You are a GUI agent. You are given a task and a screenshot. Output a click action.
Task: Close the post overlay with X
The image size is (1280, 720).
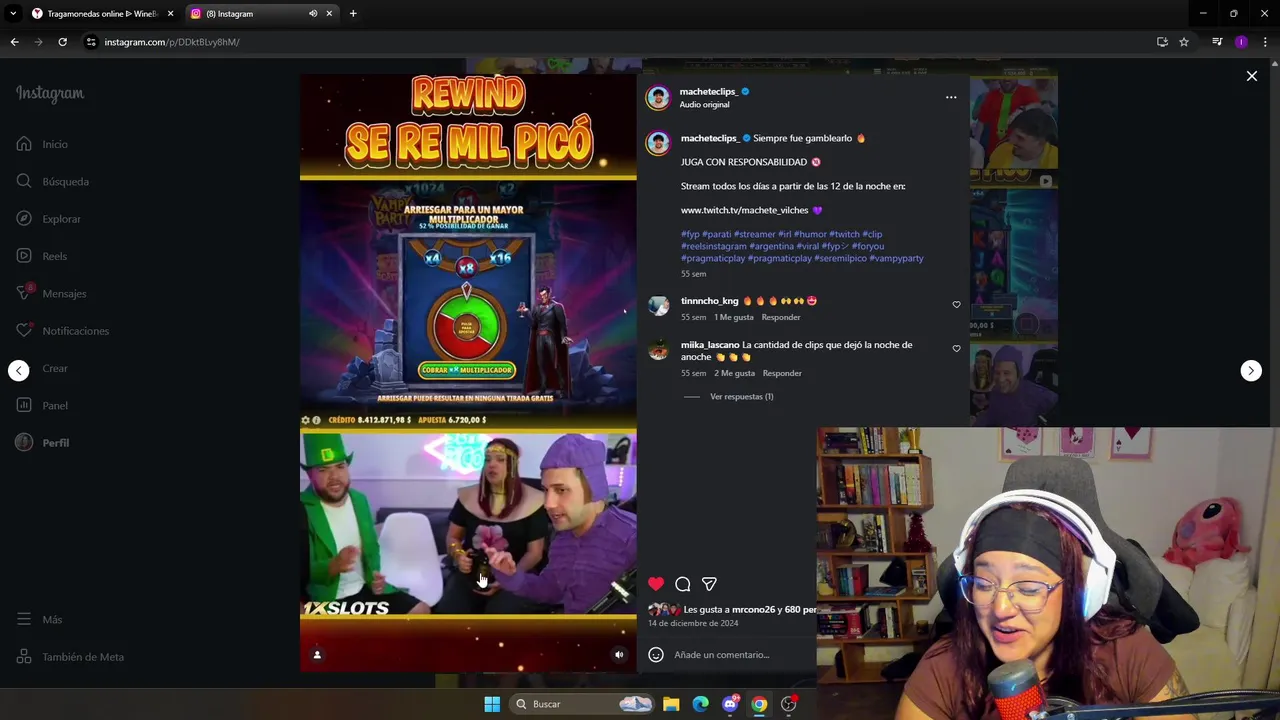click(1251, 76)
